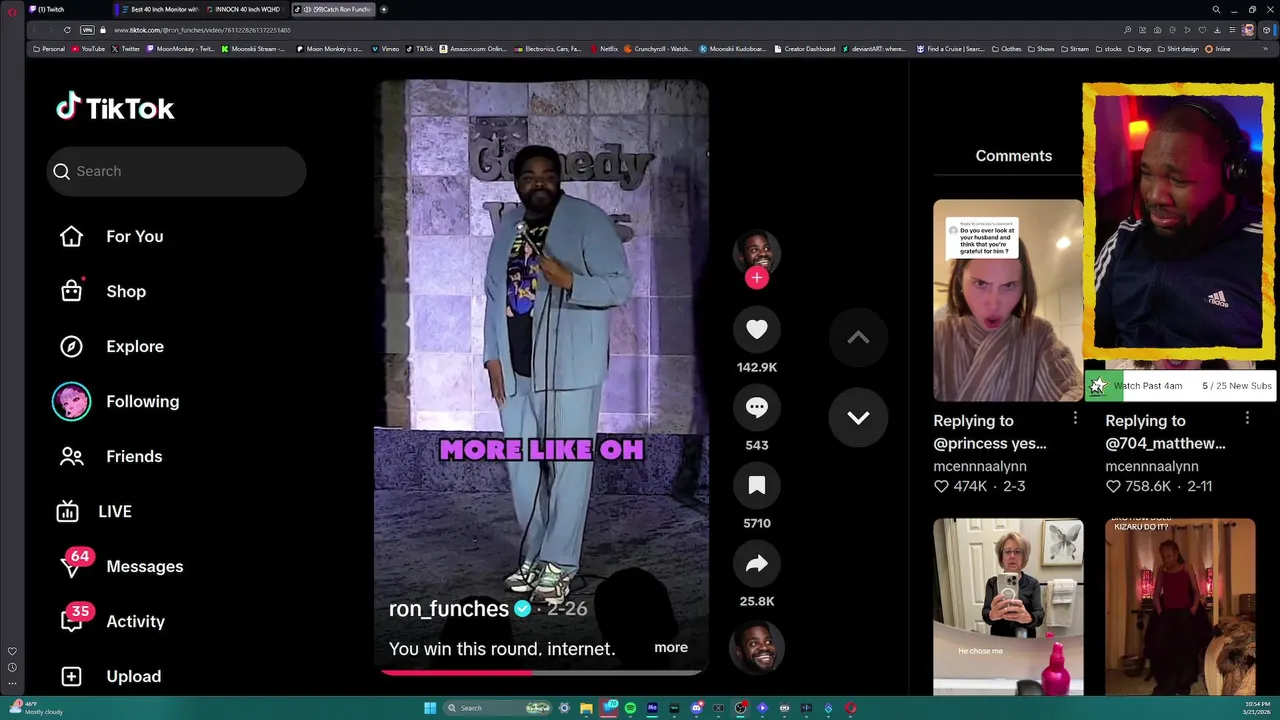Image resolution: width=1280 pixels, height=720 pixels.
Task: Open the Creator Dashboard bookmark
Action: (x=805, y=48)
